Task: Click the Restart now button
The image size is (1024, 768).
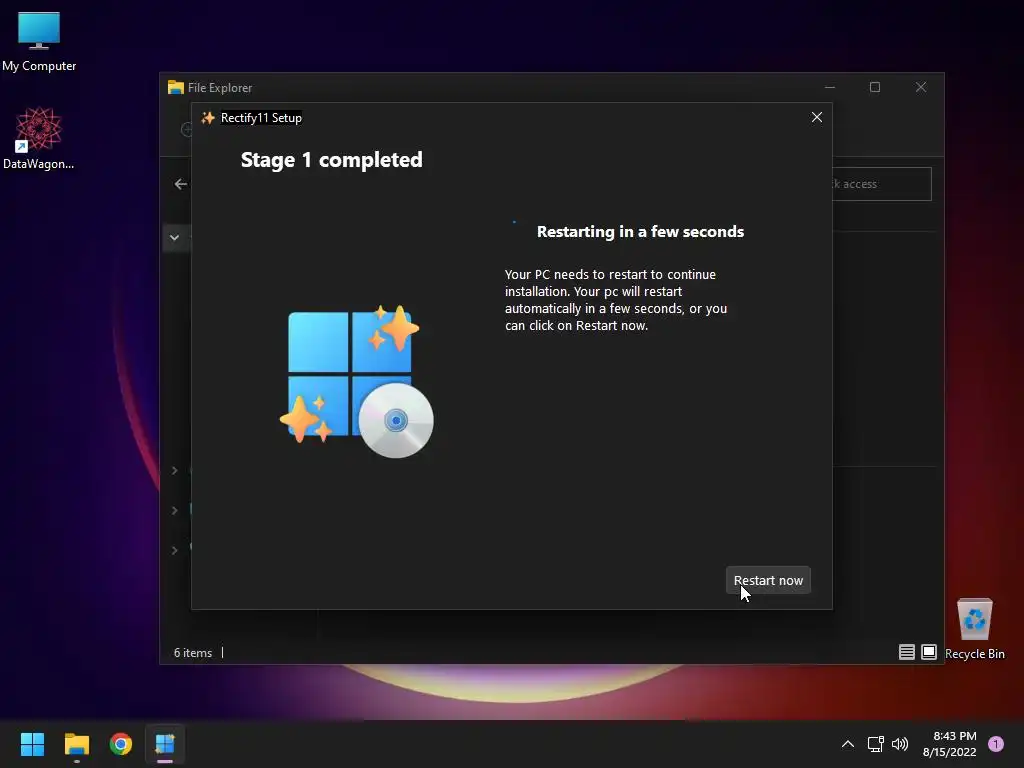Action: point(768,581)
